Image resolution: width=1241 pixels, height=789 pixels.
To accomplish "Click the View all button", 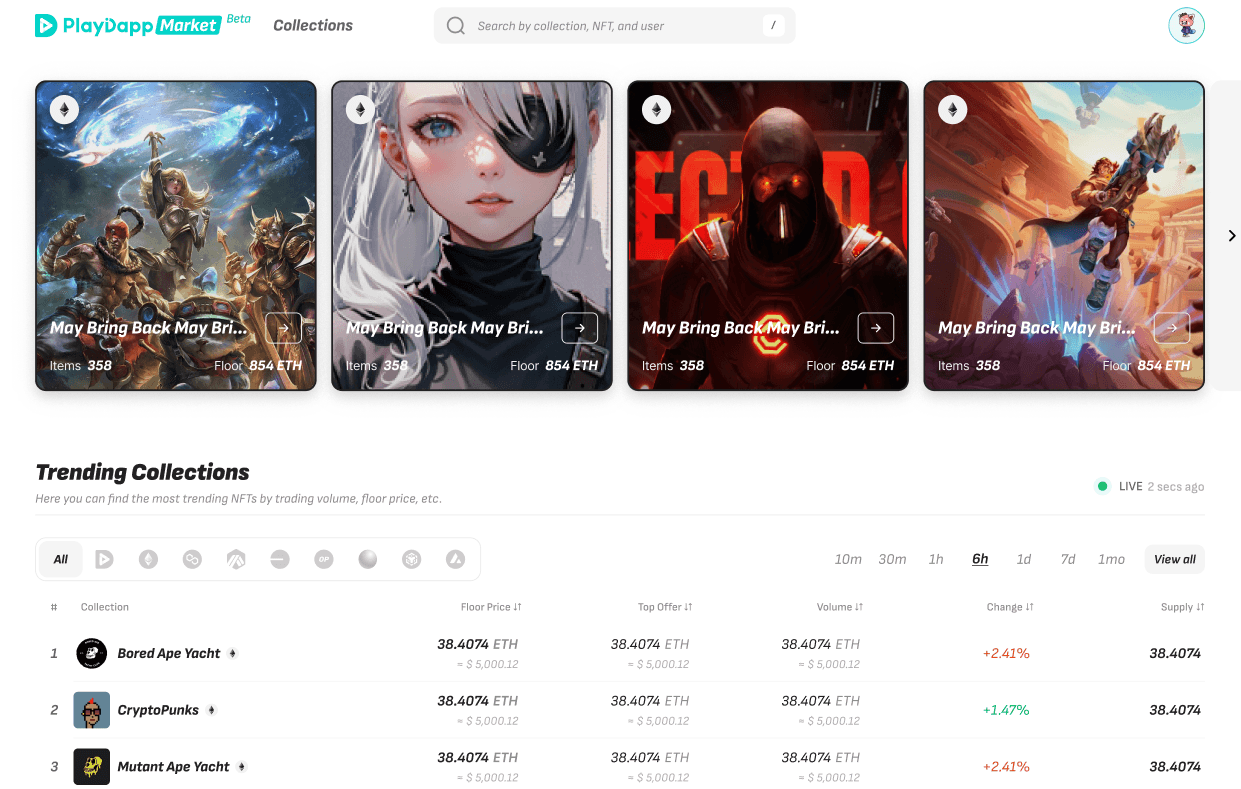I will coord(1175,559).
